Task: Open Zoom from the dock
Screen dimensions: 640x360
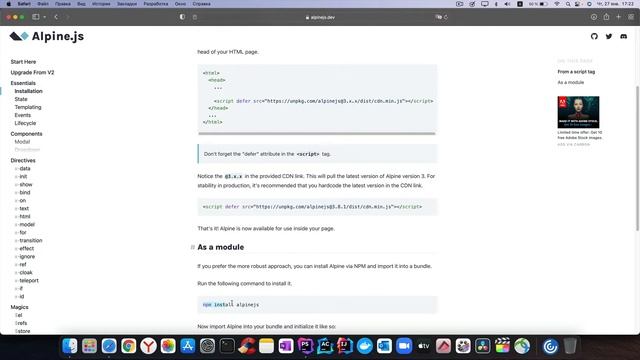Action: click(x=404, y=346)
